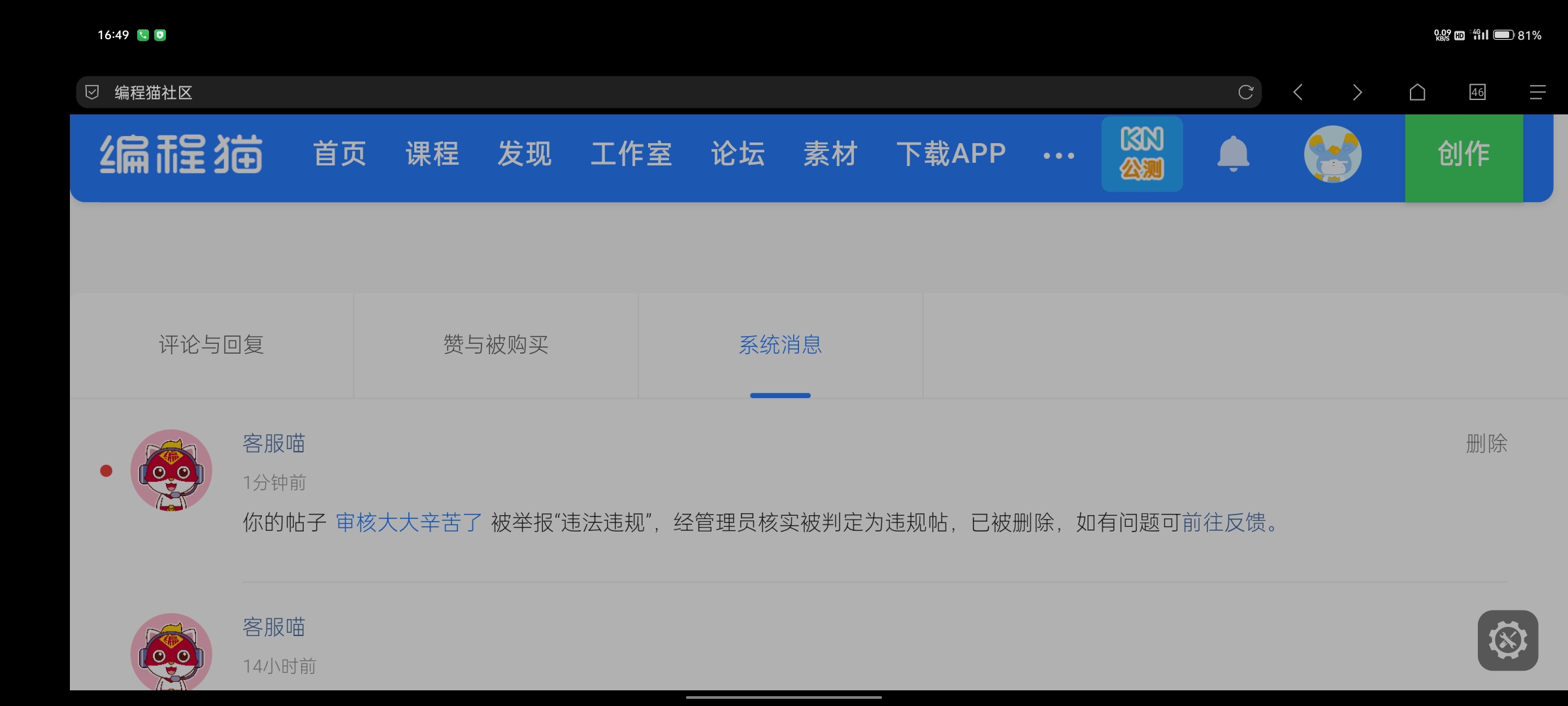Click the 客服喵 name on 1分钟前 message

(274, 443)
